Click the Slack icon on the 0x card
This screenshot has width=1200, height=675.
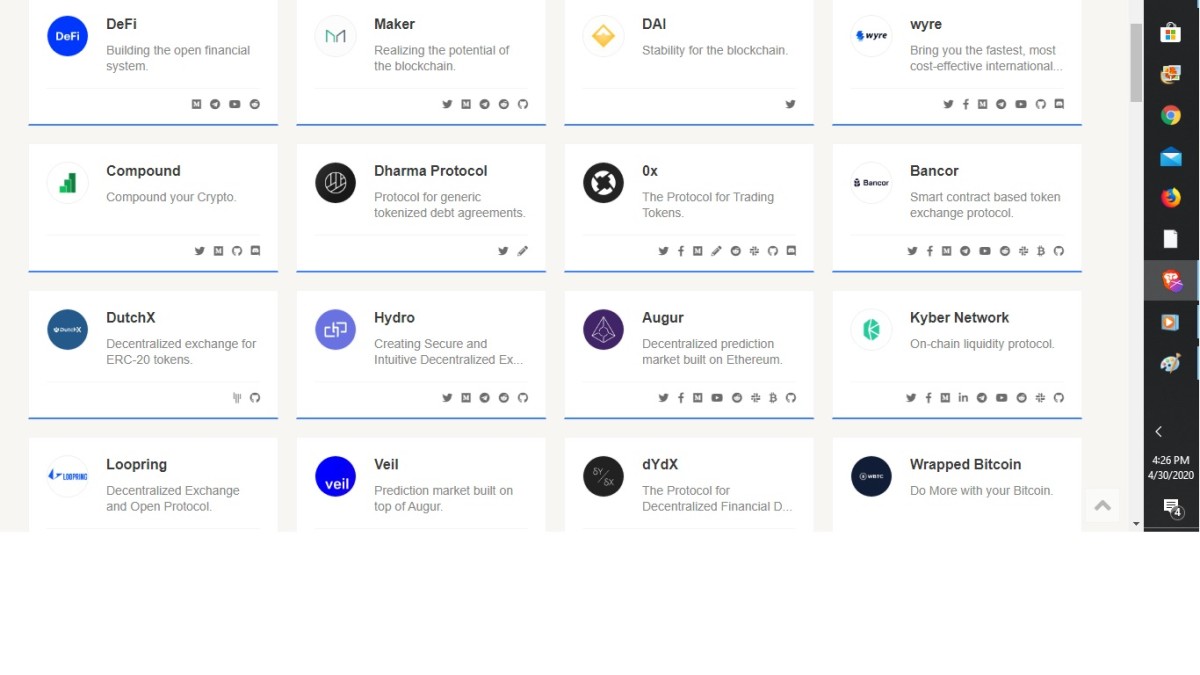tap(753, 250)
